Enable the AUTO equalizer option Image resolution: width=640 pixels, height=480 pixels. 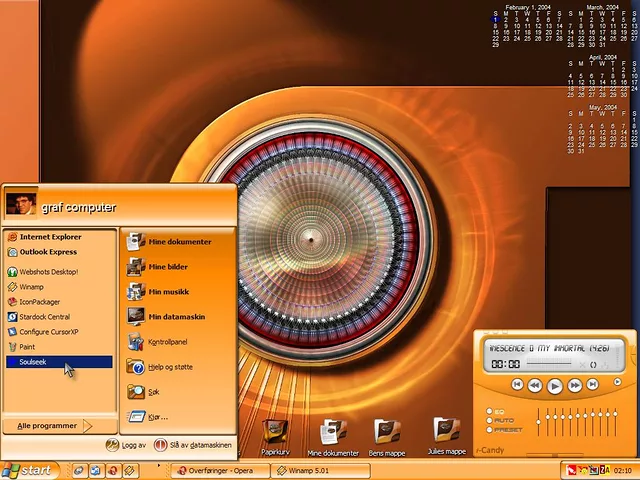point(490,421)
